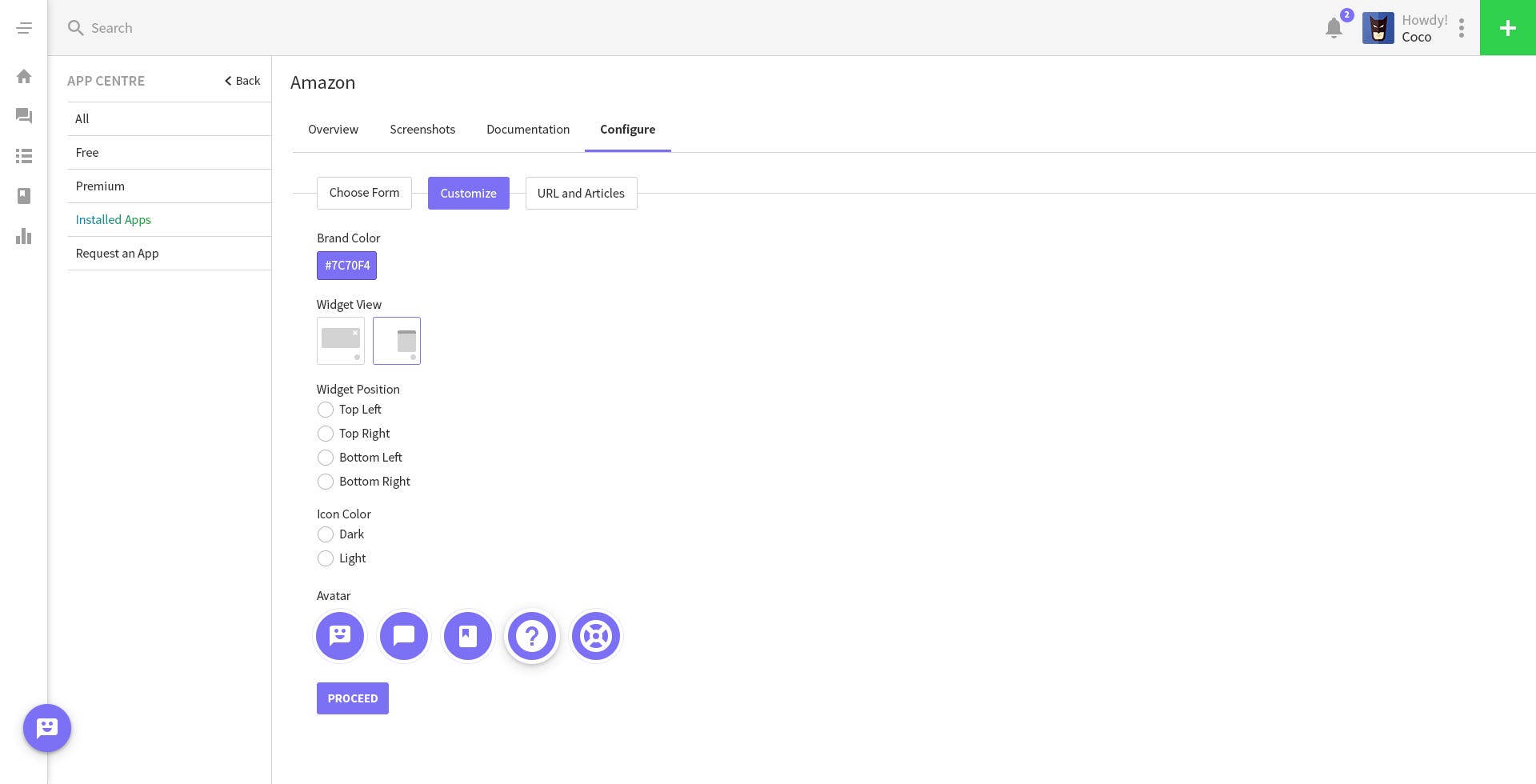1536x784 pixels.
Task: Show Premium apps category
Action: [170, 186]
